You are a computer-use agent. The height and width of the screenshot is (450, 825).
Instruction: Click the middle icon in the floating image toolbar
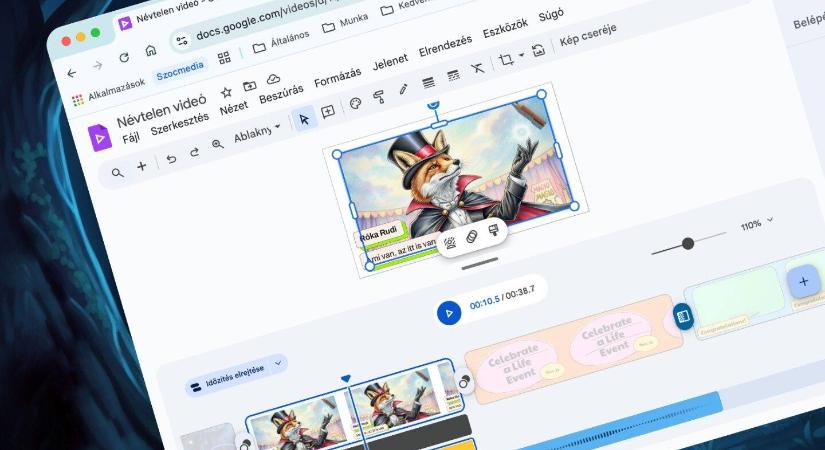tap(472, 237)
